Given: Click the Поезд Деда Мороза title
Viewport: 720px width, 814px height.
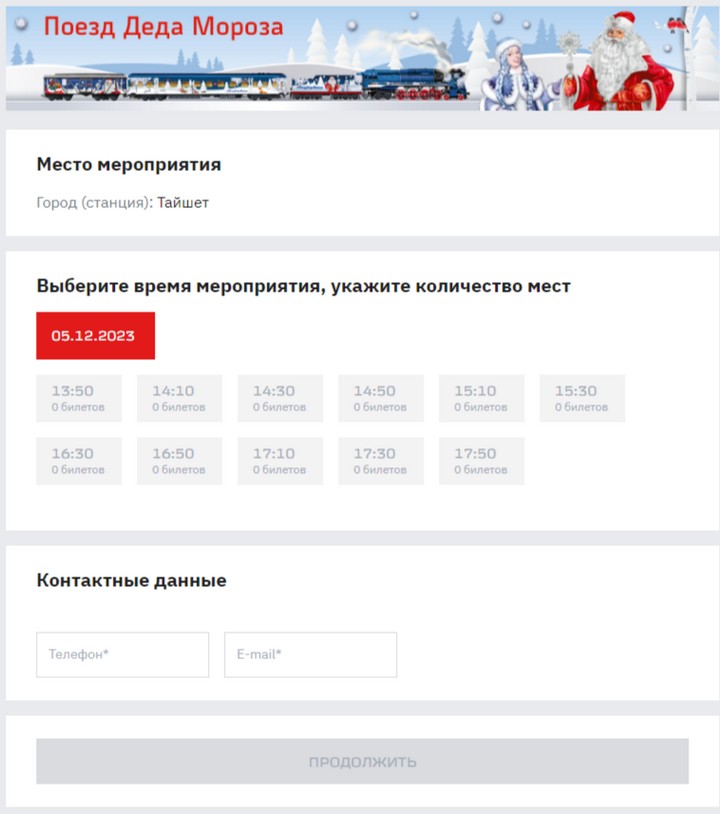Looking at the screenshot, I should (164, 27).
